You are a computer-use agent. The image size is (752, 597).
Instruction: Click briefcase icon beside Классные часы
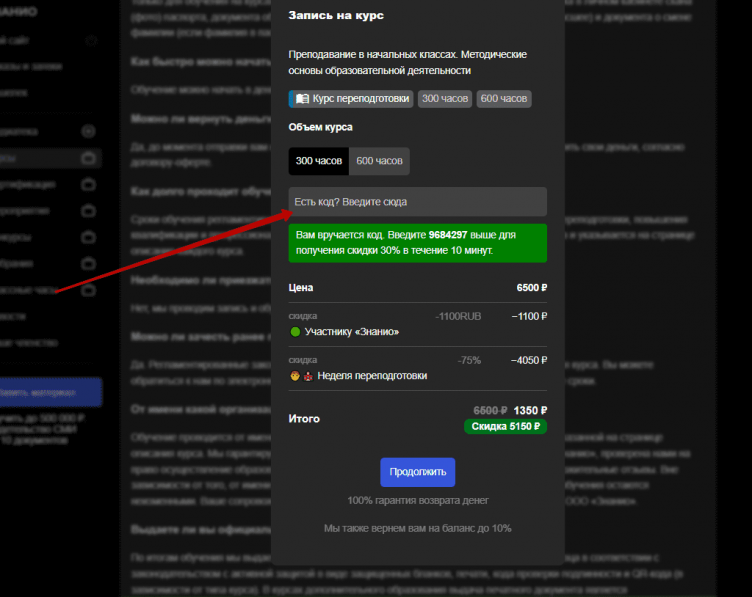point(89,290)
